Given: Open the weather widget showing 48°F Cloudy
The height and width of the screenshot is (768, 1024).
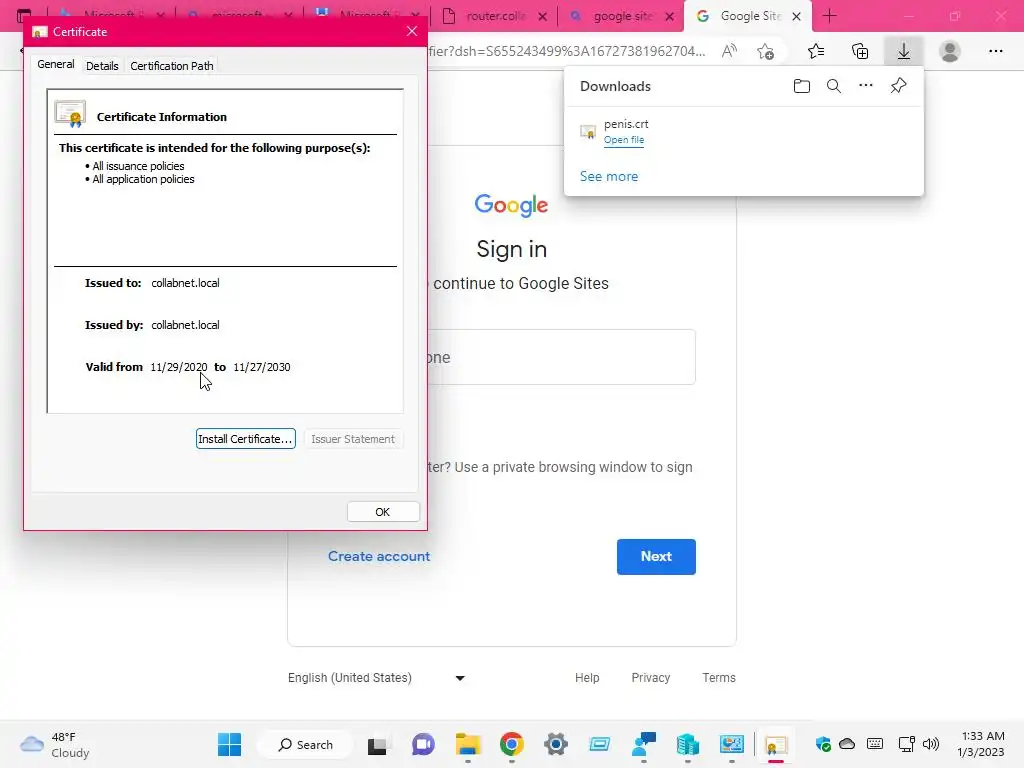Looking at the screenshot, I should 54,744.
